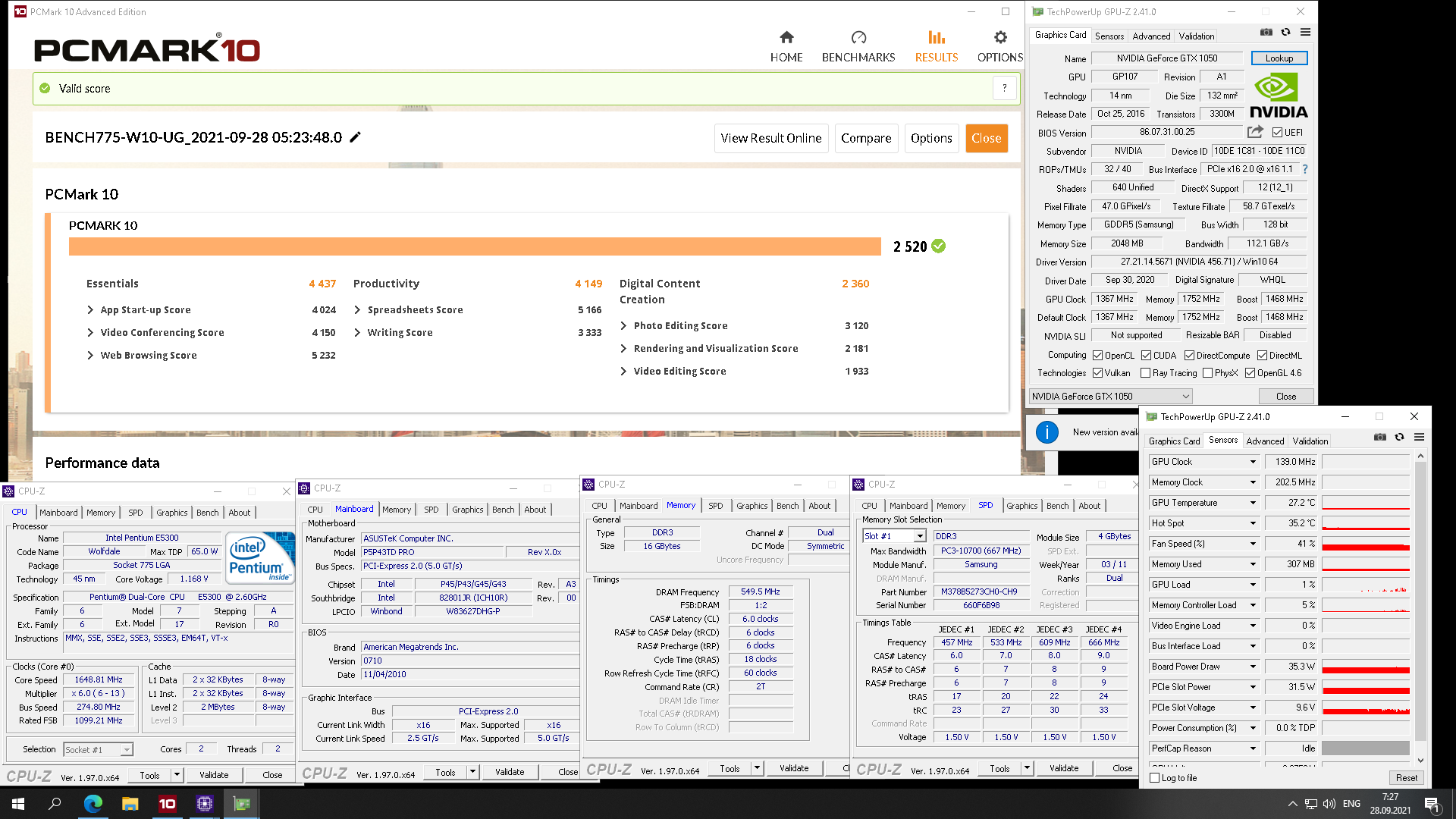Toggle Ray Tracing checkbox
This screenshot has width=1456, height=819.
click(x=1145, y=373)
